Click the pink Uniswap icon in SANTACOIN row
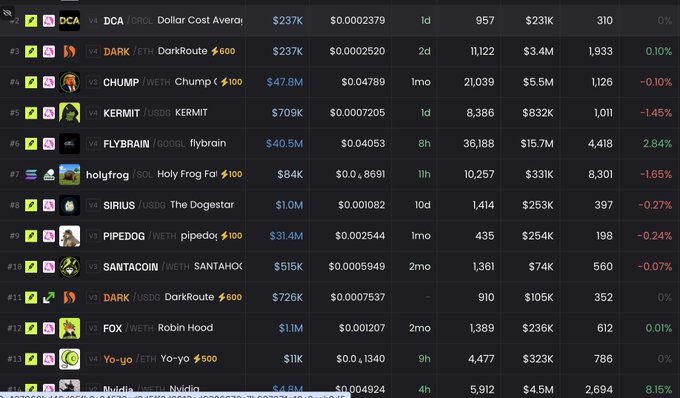 click(x=49, y=267)
